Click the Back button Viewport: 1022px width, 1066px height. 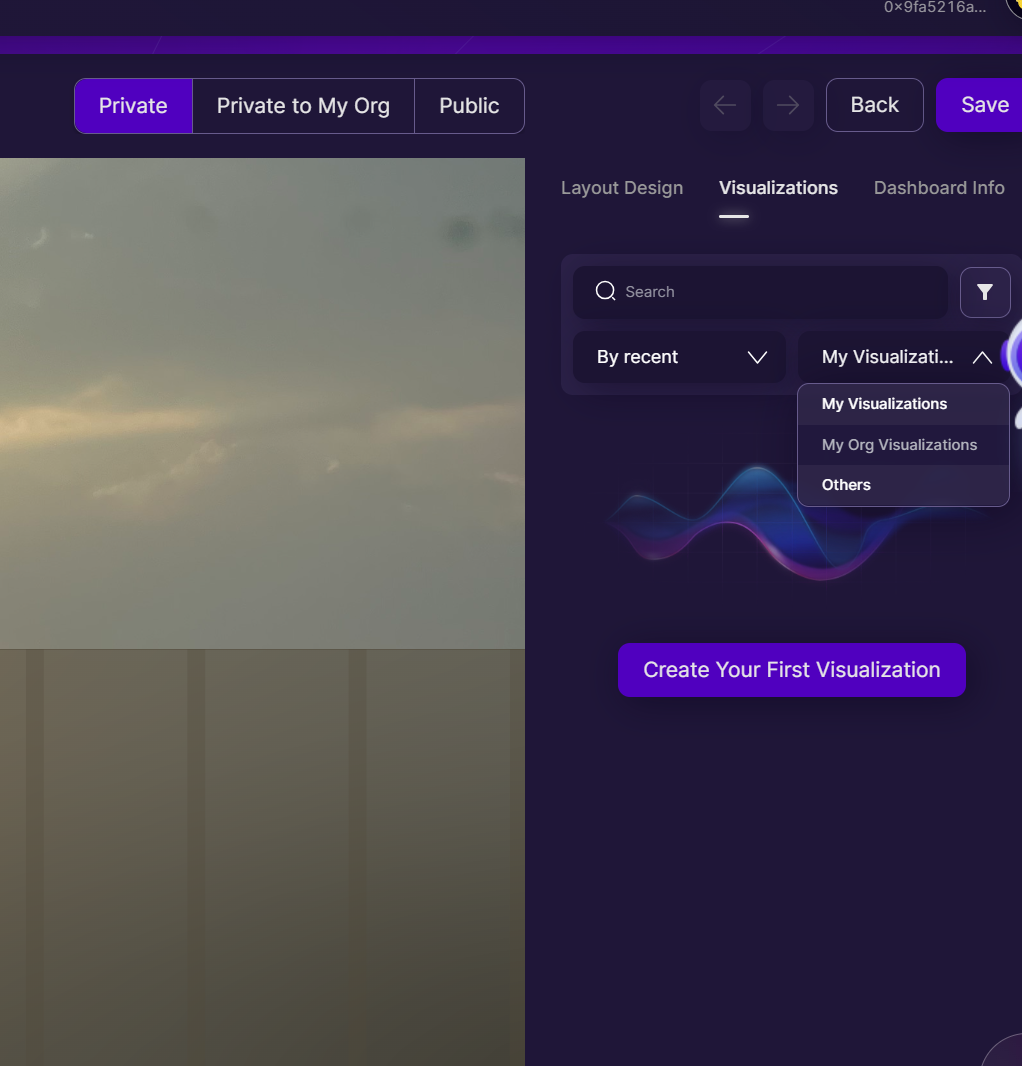(874, 105)
